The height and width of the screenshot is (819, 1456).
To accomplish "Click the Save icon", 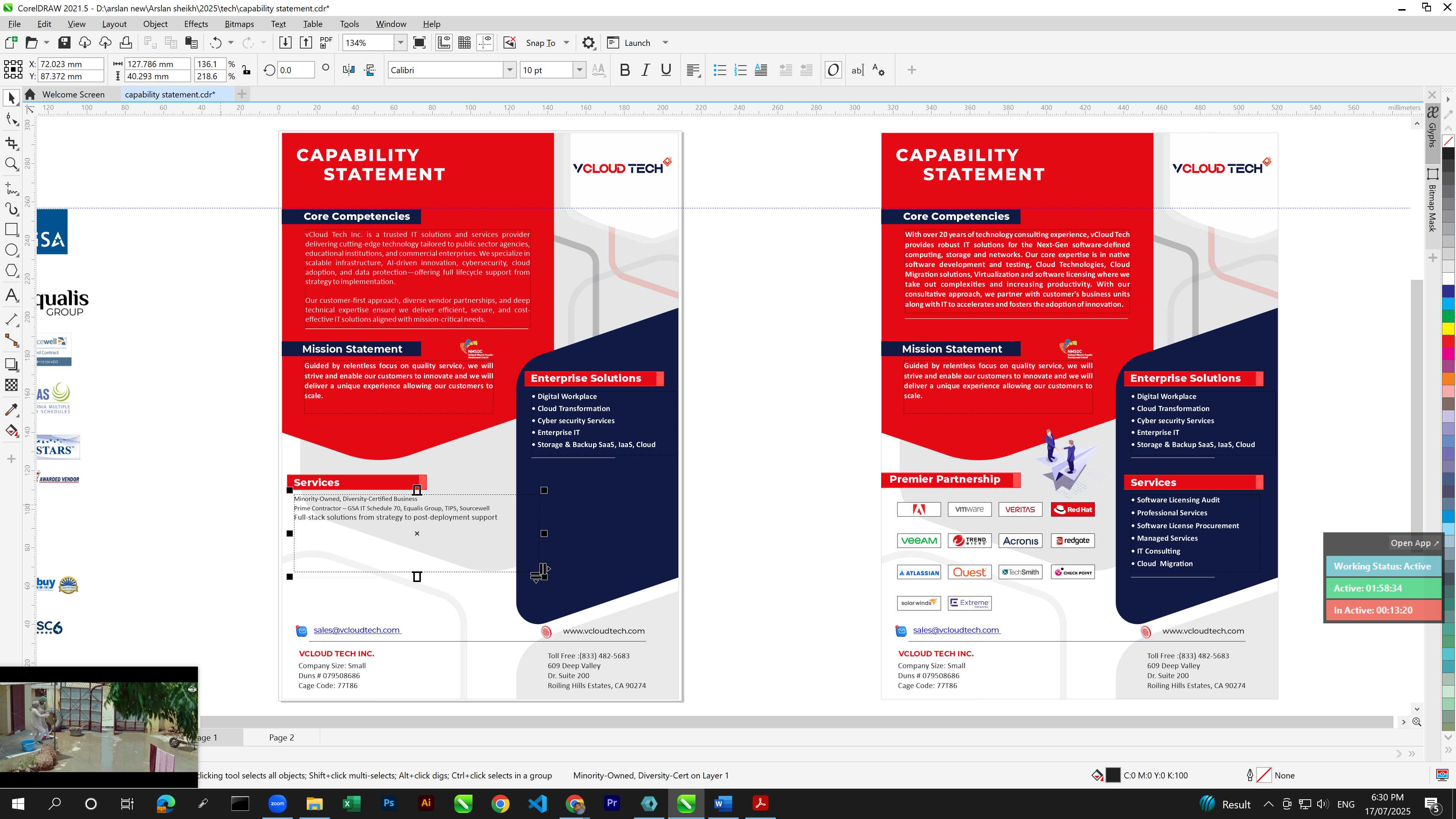I will click(64, 42).
